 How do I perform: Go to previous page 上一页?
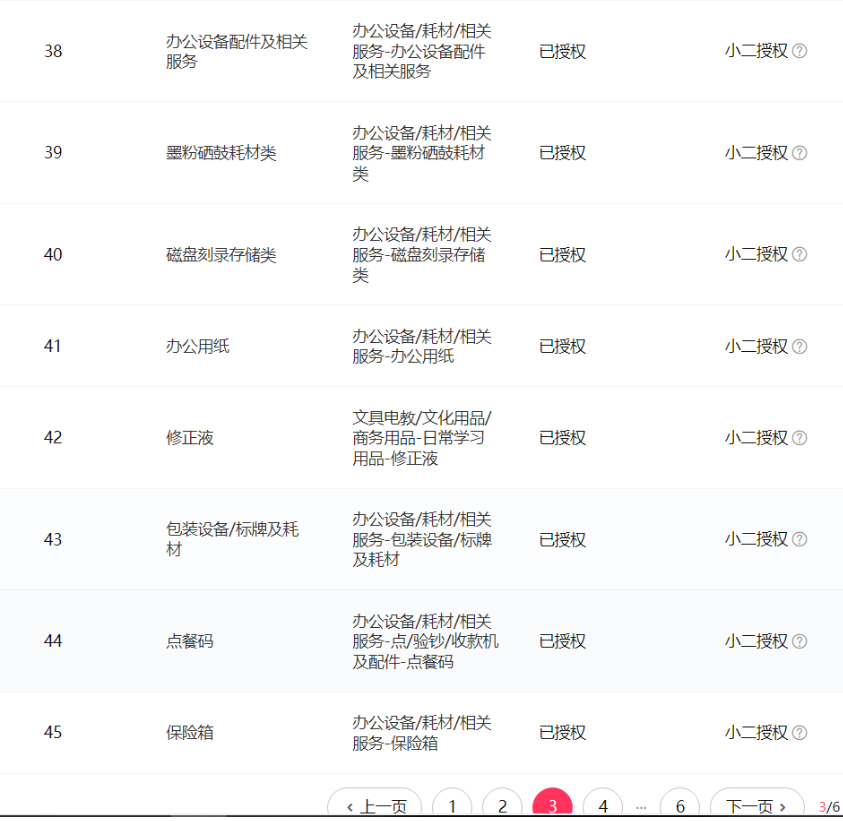375,806
